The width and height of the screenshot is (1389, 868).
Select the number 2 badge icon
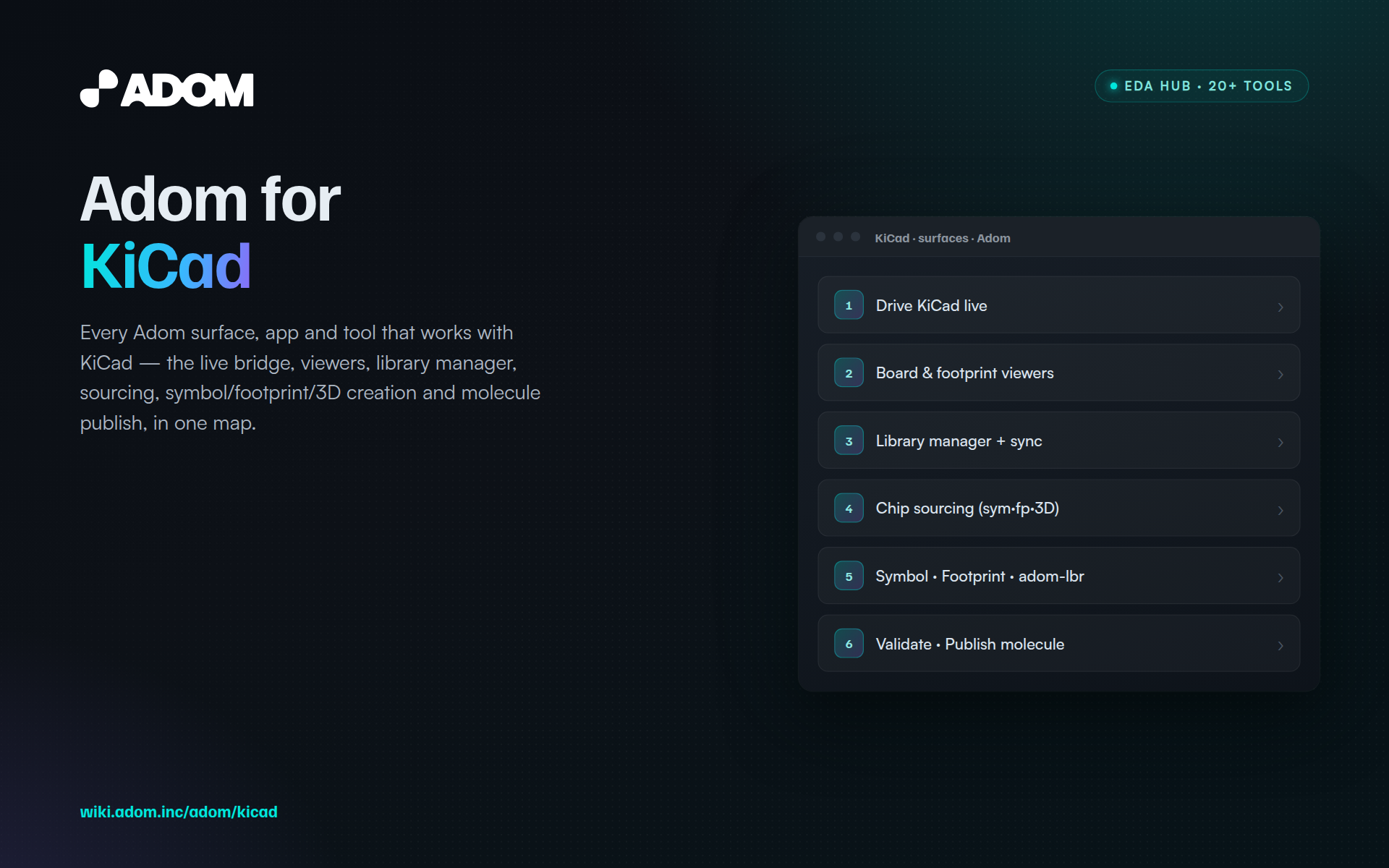pyautogui.click(x=849, y=373)
